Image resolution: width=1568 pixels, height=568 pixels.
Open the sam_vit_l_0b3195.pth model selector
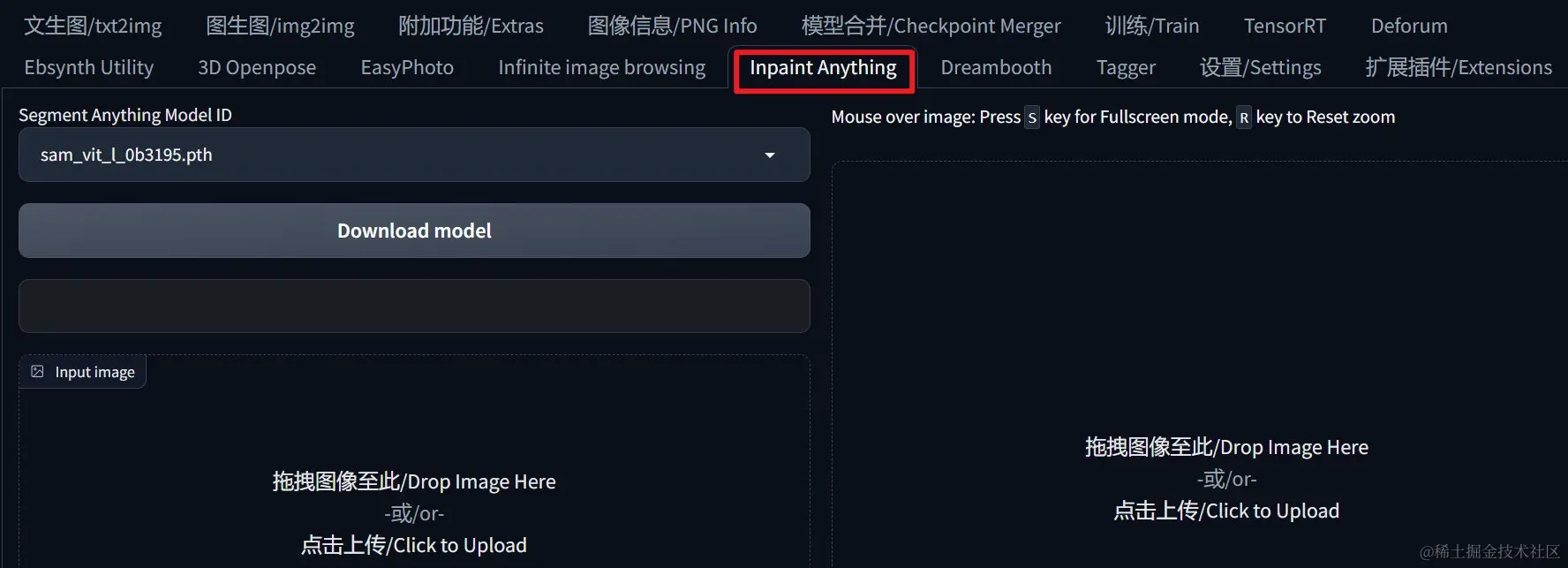click(x=414, y=155)
